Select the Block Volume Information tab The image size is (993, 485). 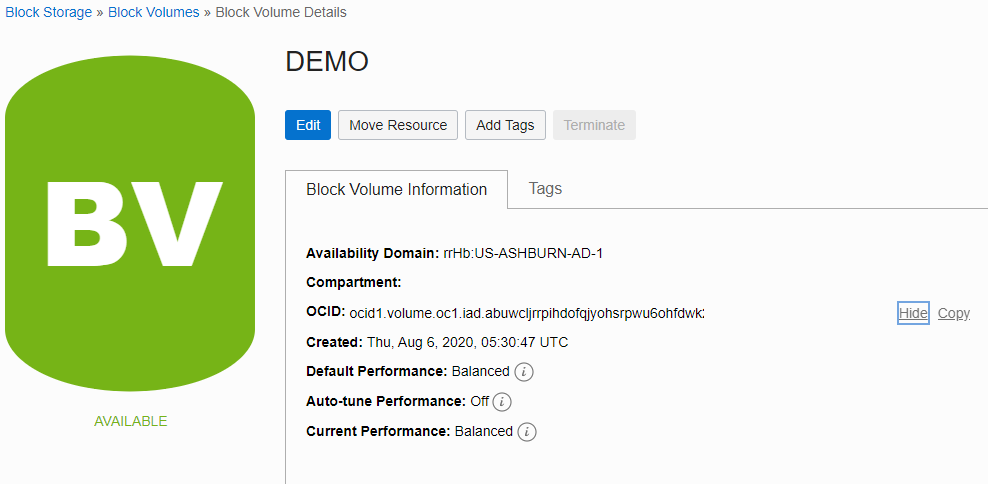pyautogui.click(x=396, y=189)
